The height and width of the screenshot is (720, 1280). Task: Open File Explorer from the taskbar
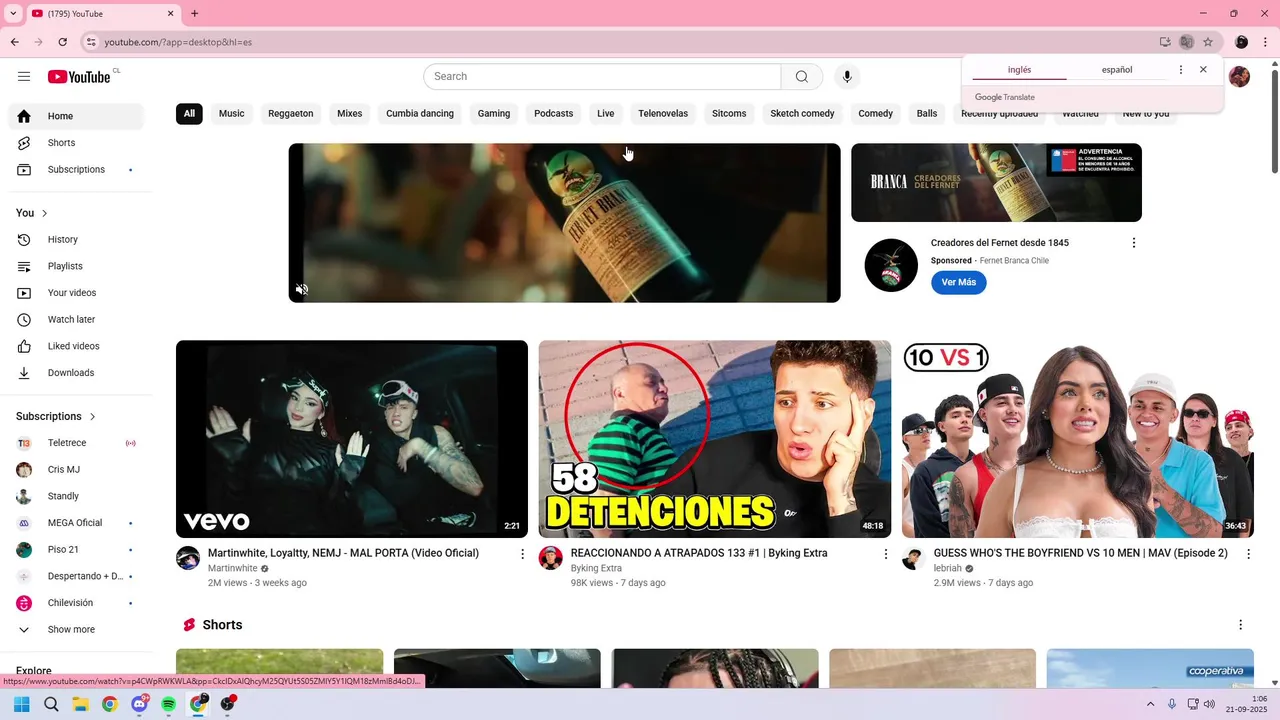coord(80,704)
